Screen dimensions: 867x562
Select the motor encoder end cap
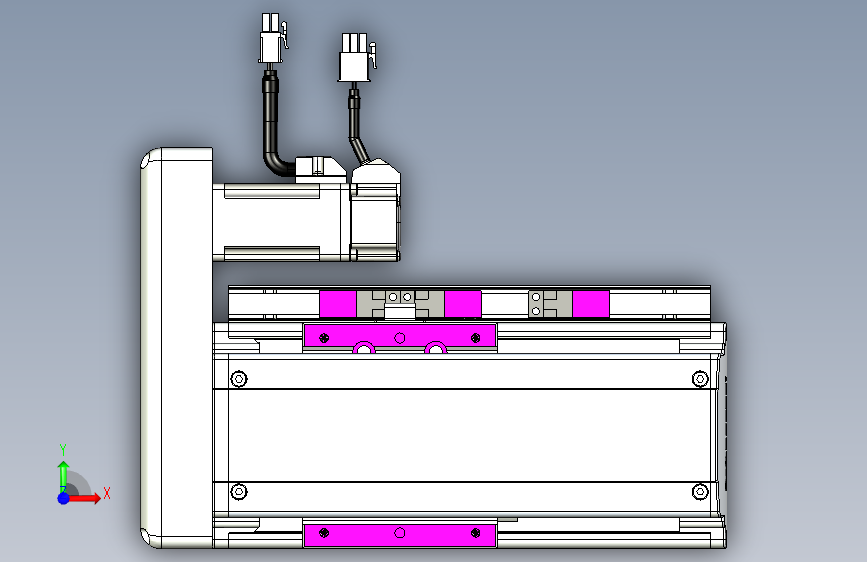coord(375,222)
